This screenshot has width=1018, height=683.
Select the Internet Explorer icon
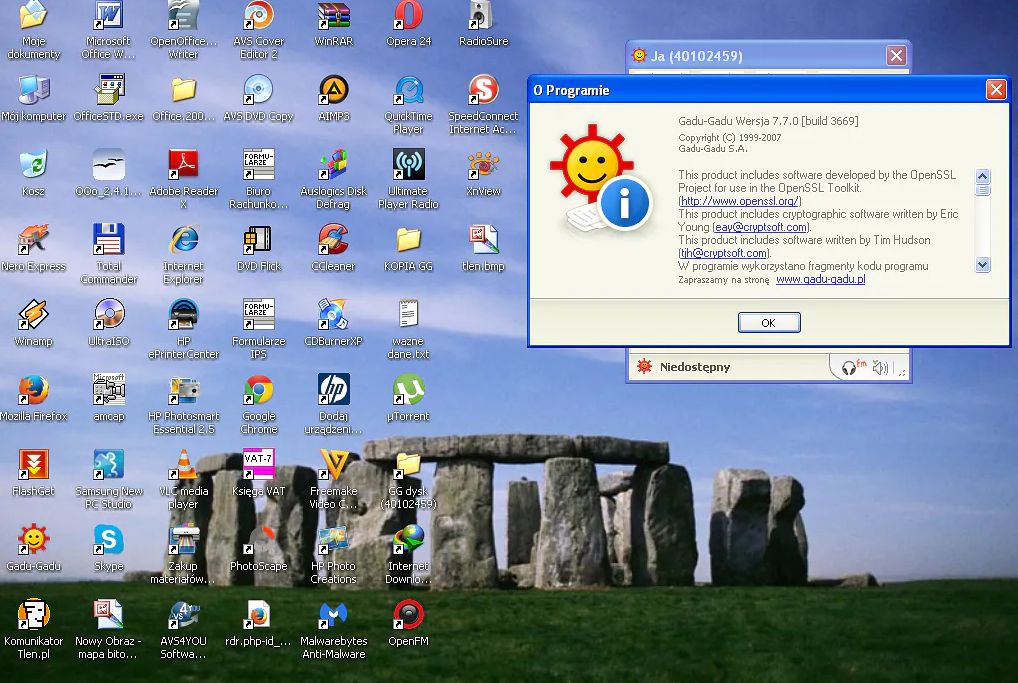[x=184, y=255]
